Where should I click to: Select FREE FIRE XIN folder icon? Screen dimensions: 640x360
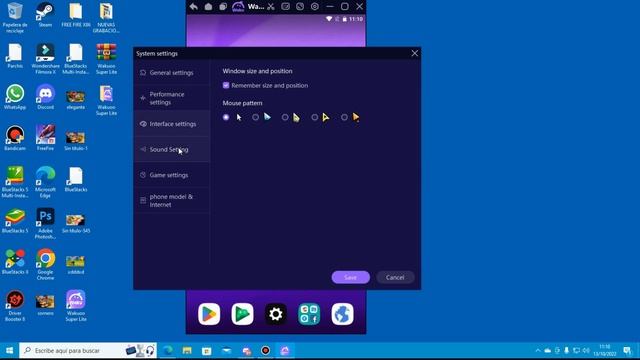[76, 15]
